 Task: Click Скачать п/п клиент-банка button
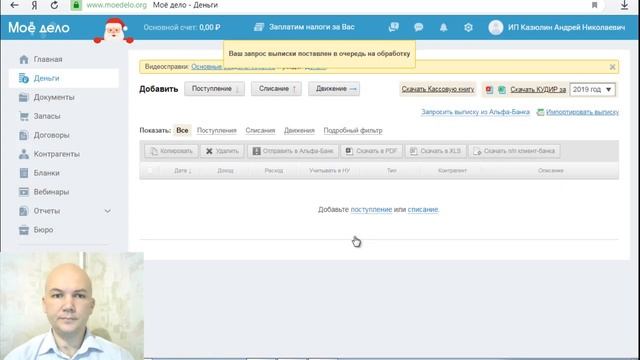[x=514, y=151]
